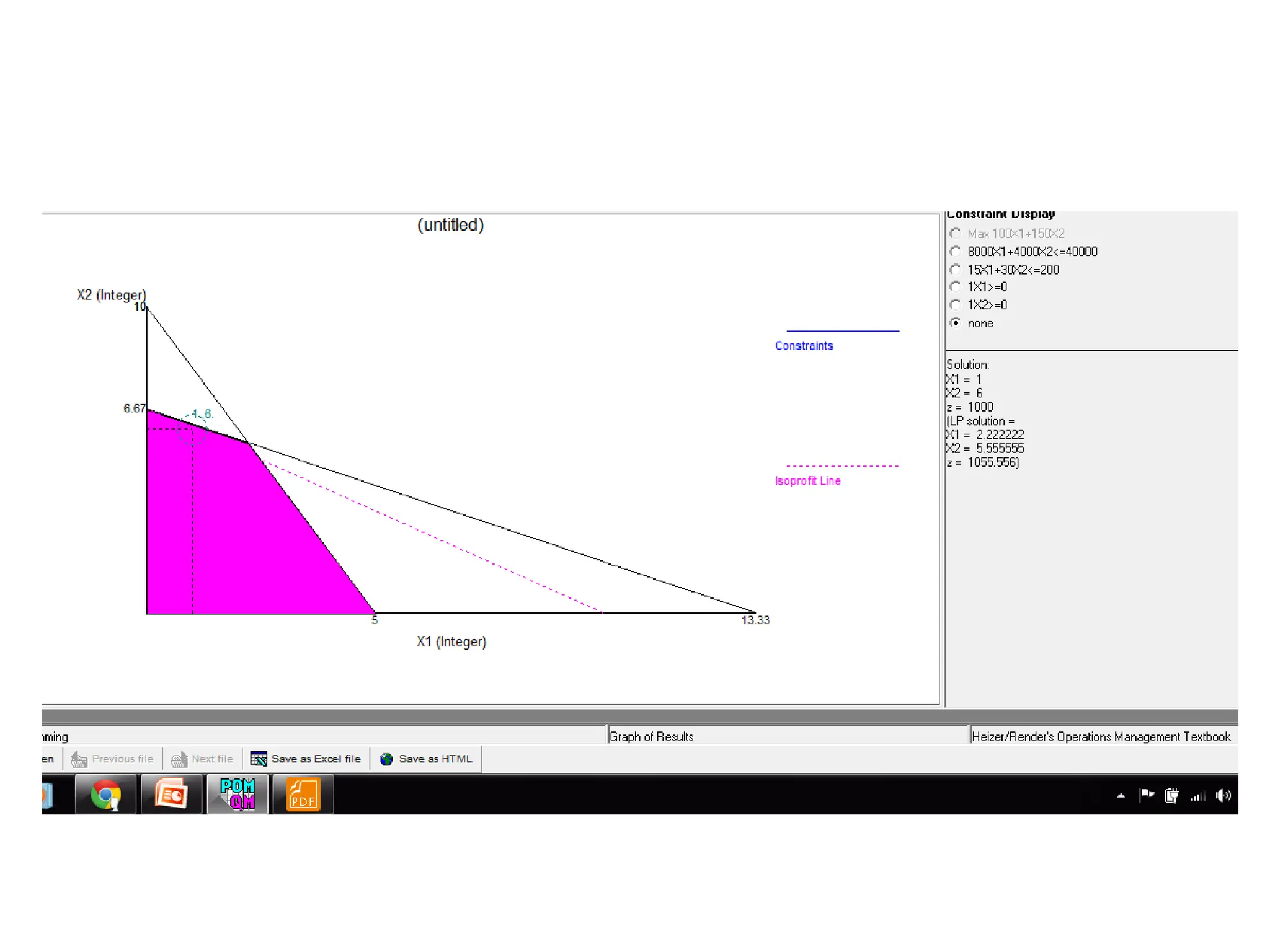Viewport: 1270px width, 952px height.
Task: Click the Action Center flag icon
Action: (1146, 795)
